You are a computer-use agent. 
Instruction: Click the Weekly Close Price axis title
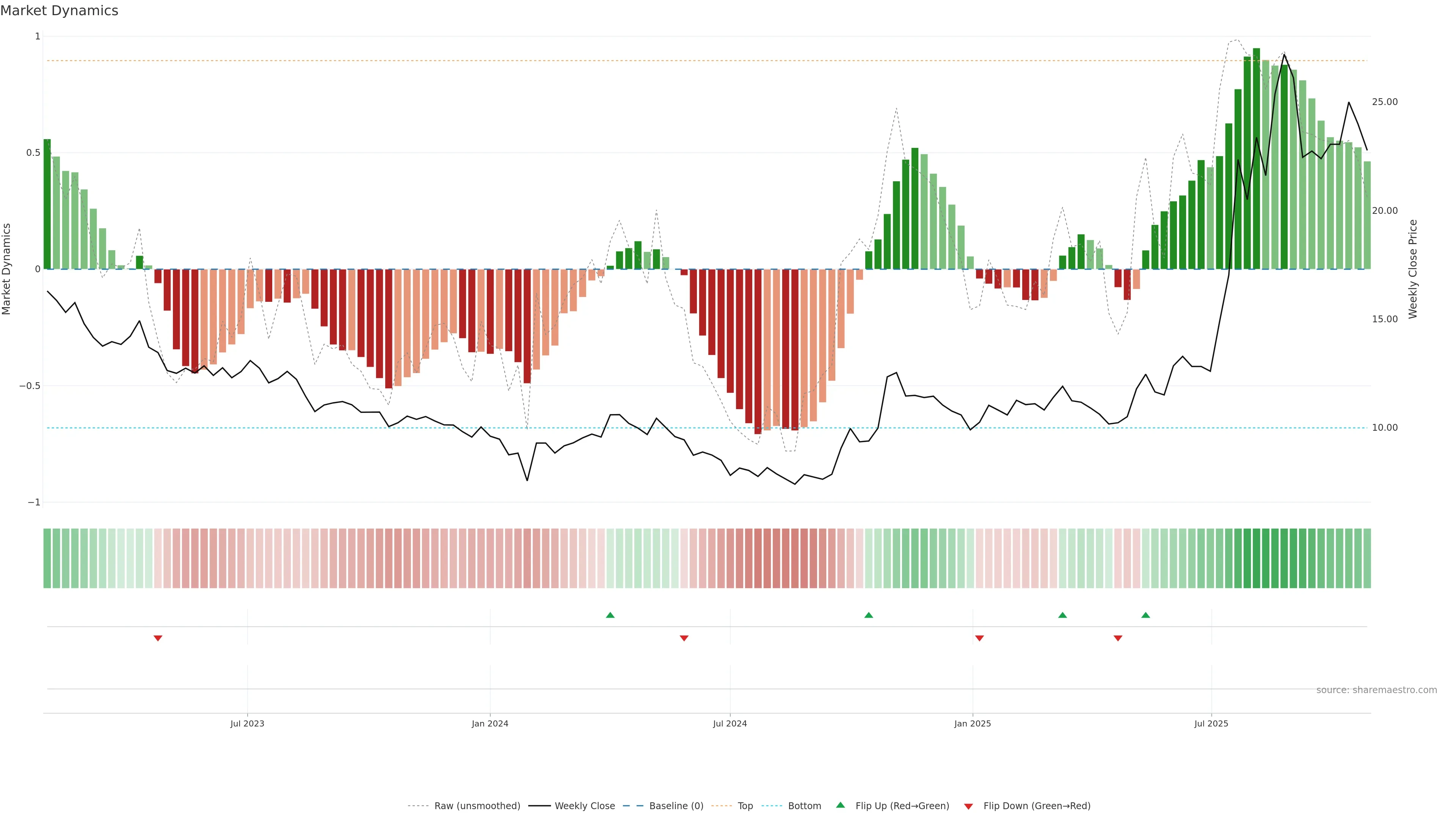1413,269
